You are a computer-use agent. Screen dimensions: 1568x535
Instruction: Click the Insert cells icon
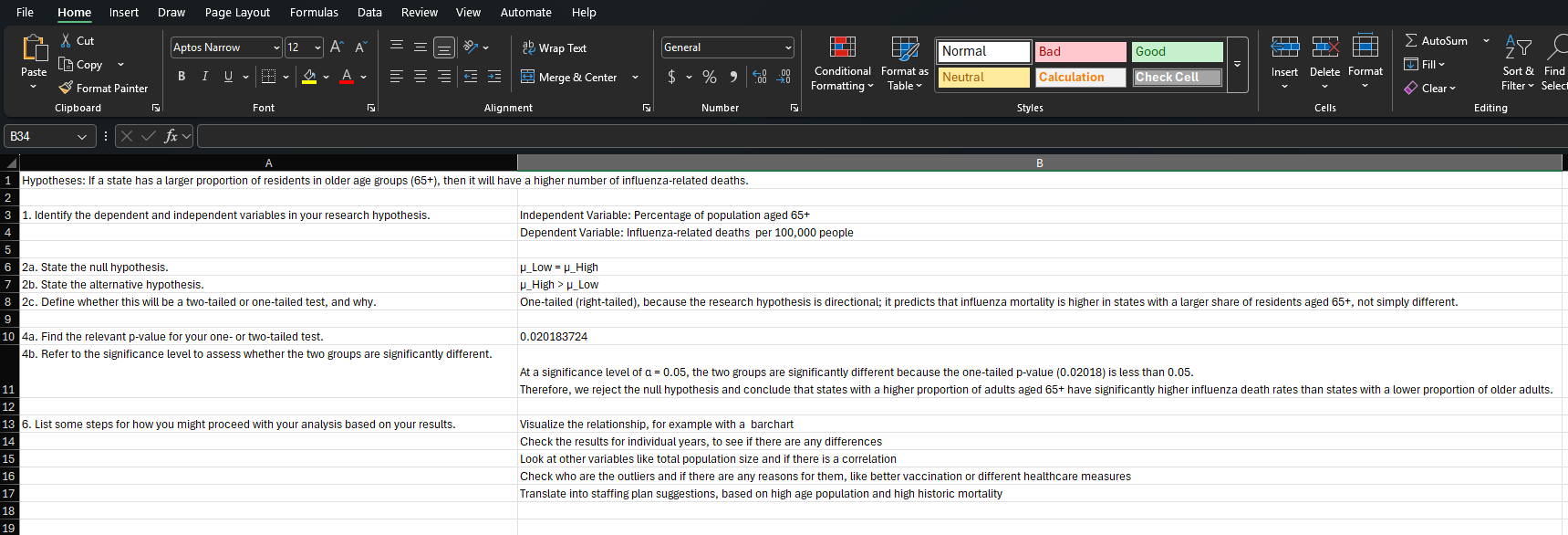(1284, 47)
